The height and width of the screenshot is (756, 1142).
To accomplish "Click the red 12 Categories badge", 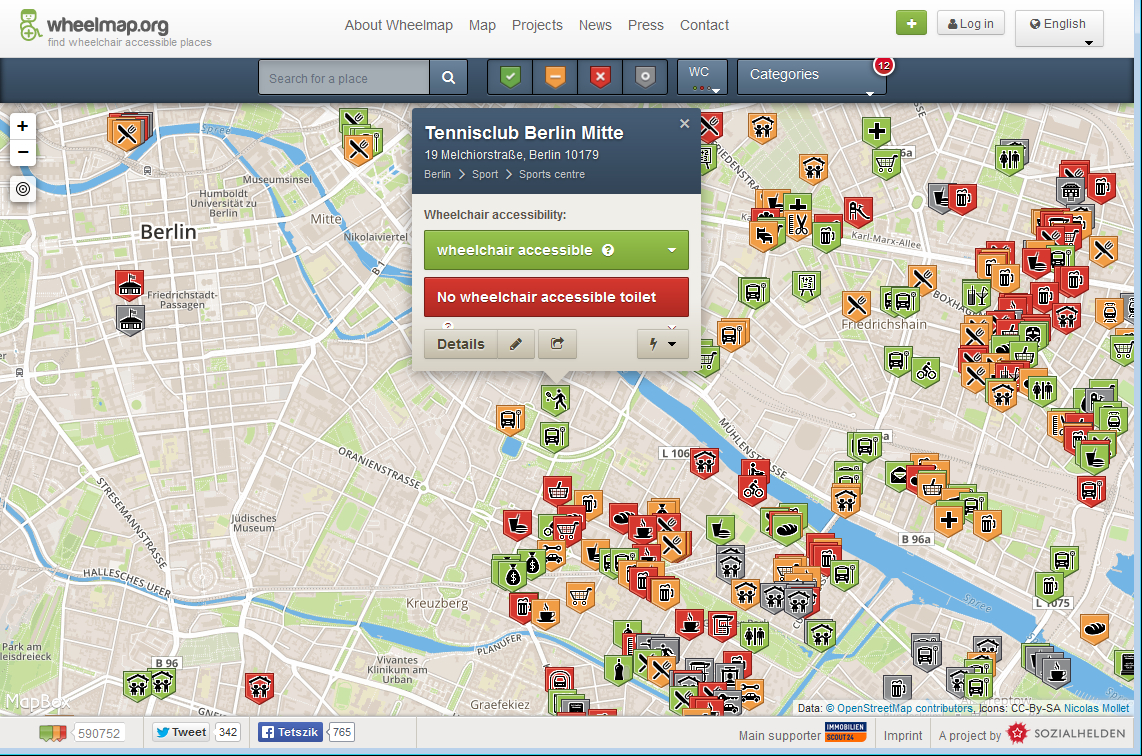I will point(883,66).
